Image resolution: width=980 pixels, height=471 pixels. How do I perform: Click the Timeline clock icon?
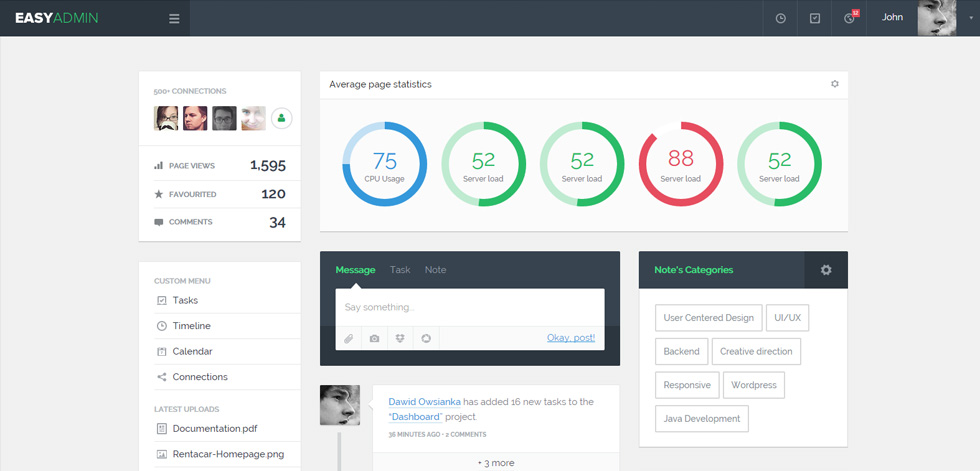[162, 326]
